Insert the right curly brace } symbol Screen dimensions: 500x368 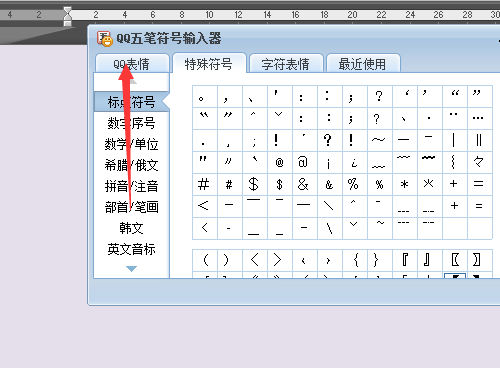(380, 260)
